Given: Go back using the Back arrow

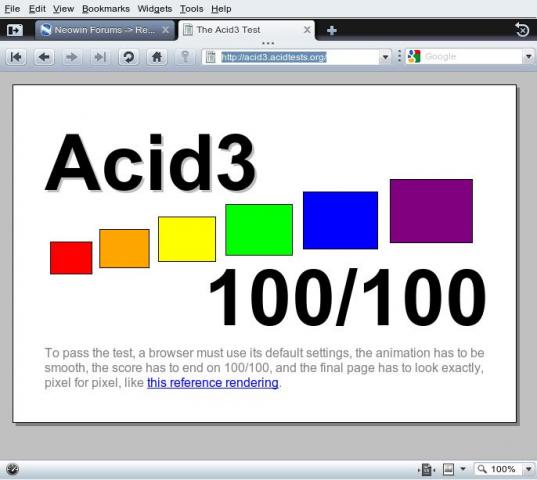Looking at the screenshot, I should (x=44, y=57).
